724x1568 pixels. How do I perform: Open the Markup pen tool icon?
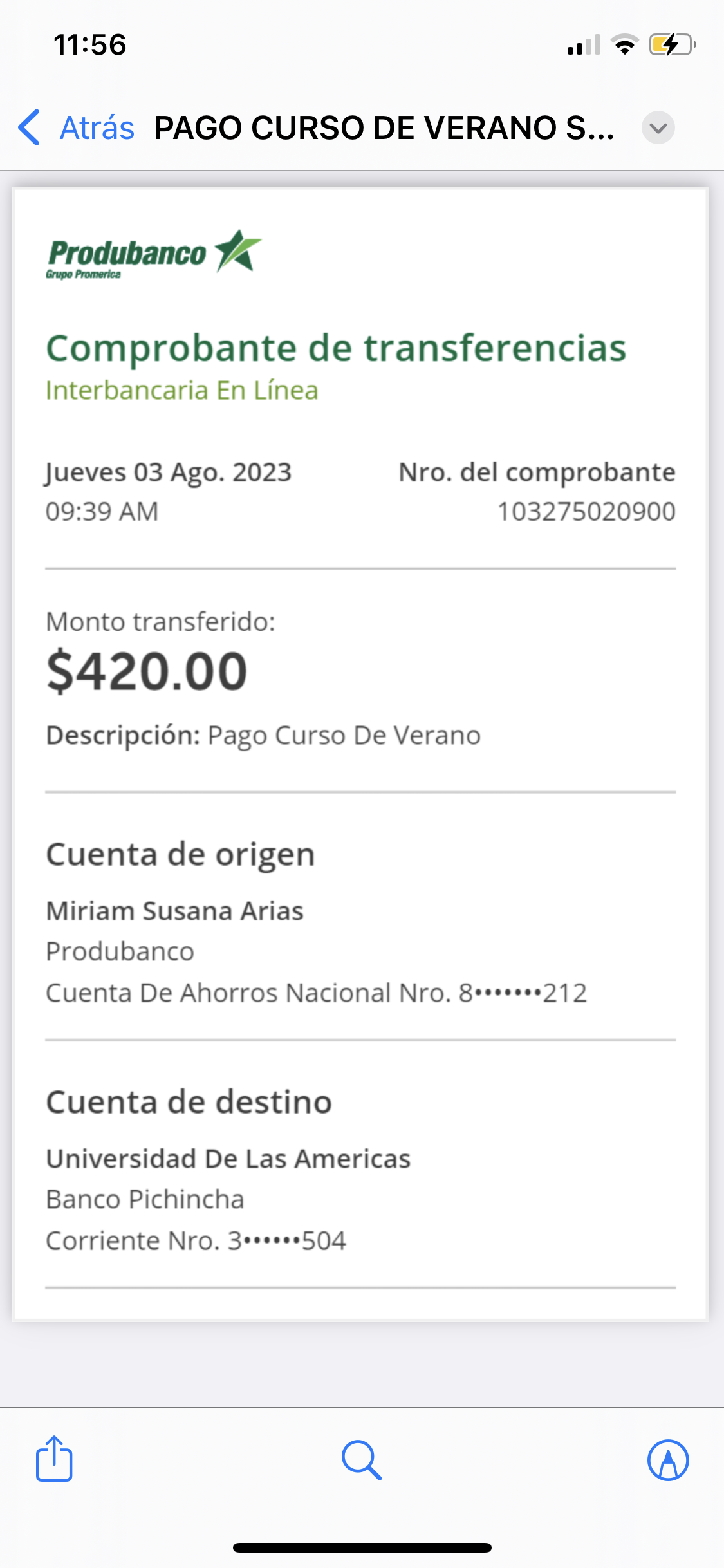click(668, 1459)
